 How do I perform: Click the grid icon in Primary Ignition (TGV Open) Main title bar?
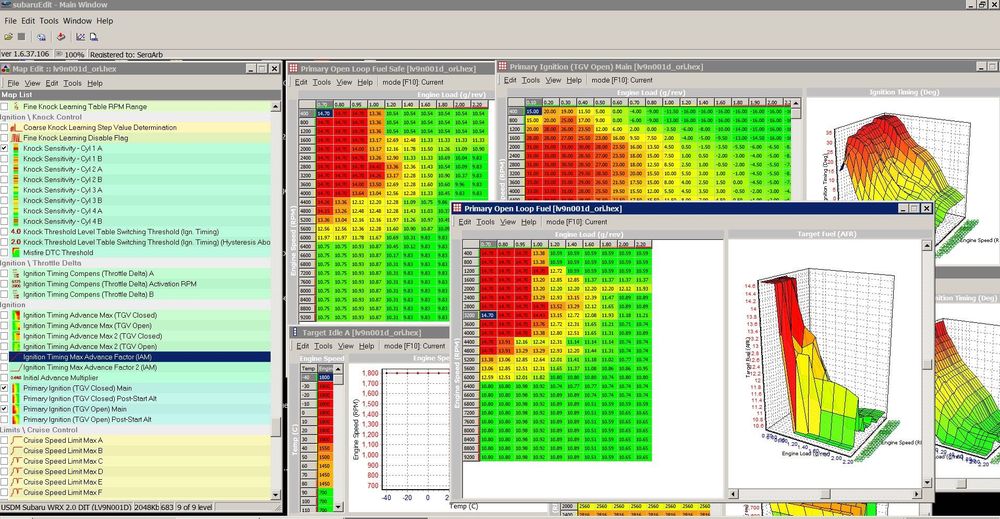[x=503, y=66]
